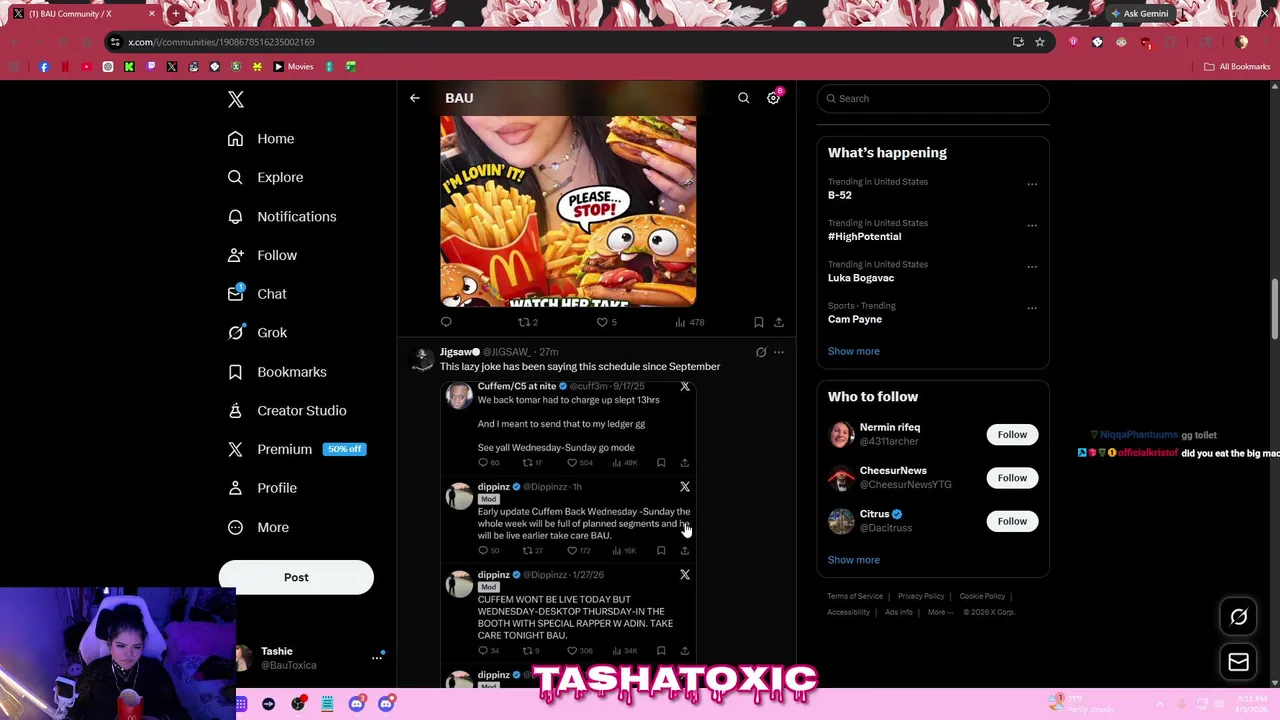The image size is (1280, 720).
Task: Open the McDonald's burger post image
Action: click(568, 211)
